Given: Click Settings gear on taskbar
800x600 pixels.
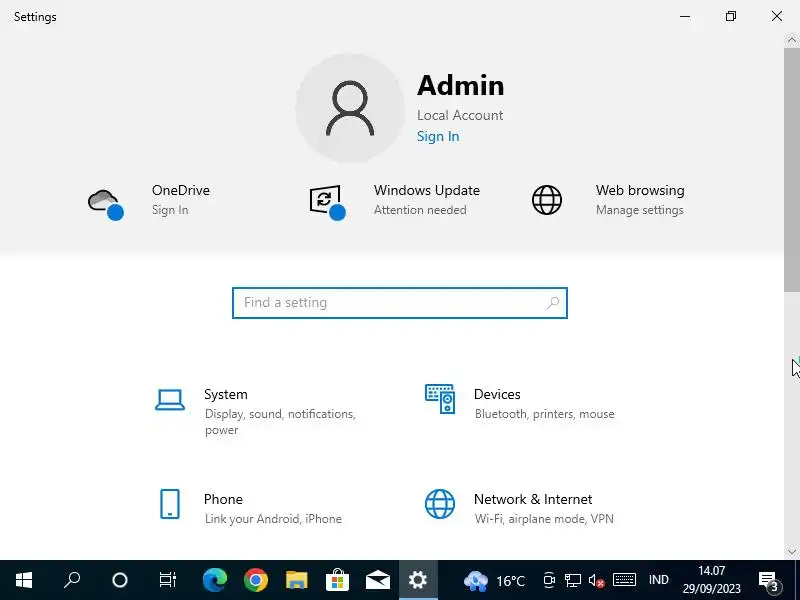Looking at the screenshot, I should coord(418,580).
